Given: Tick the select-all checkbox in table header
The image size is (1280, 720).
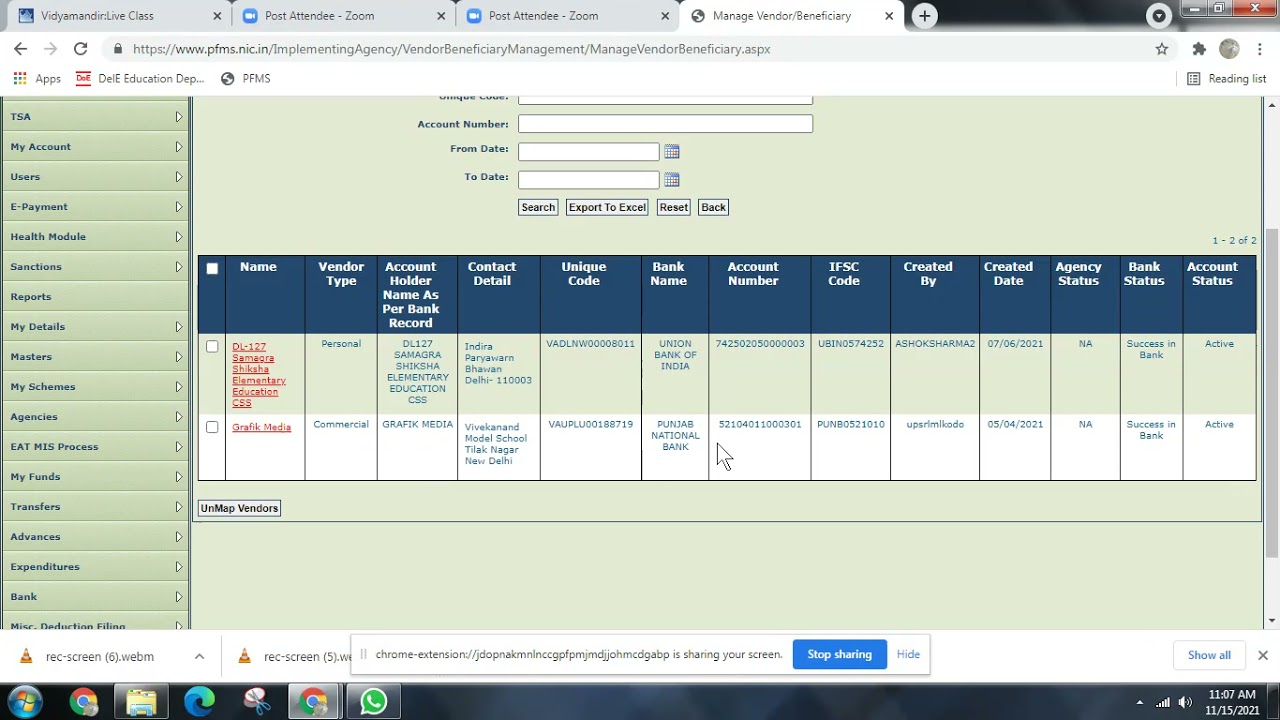Looking at the screenshot, I should pos(212,268).
